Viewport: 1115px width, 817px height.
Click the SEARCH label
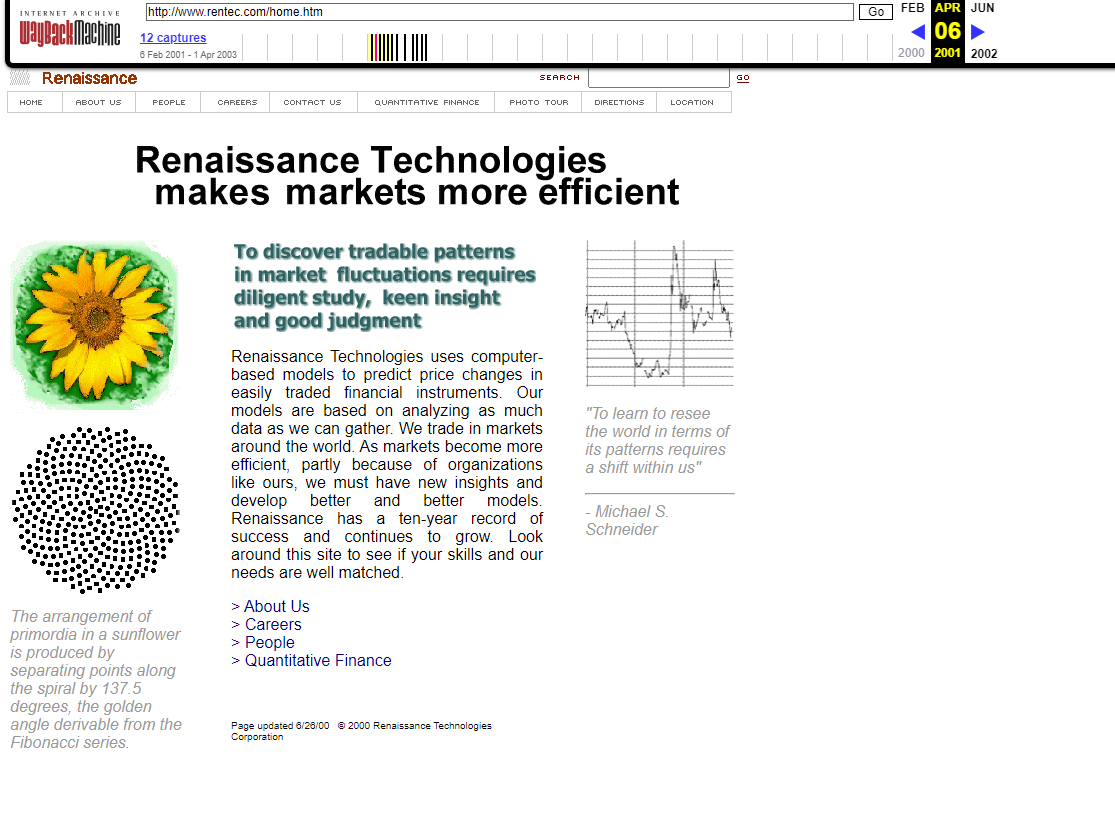(x=560, y=78)
